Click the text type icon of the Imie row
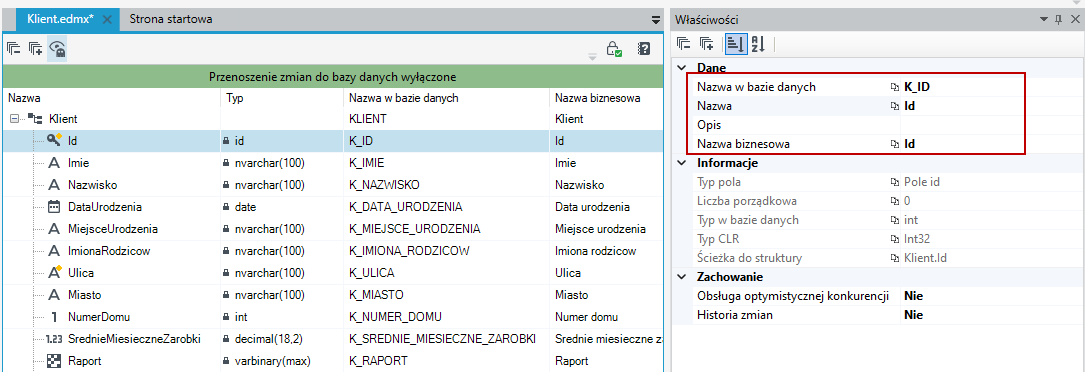The width and height of the screenshot is (1085, 372). click(54, 163)
